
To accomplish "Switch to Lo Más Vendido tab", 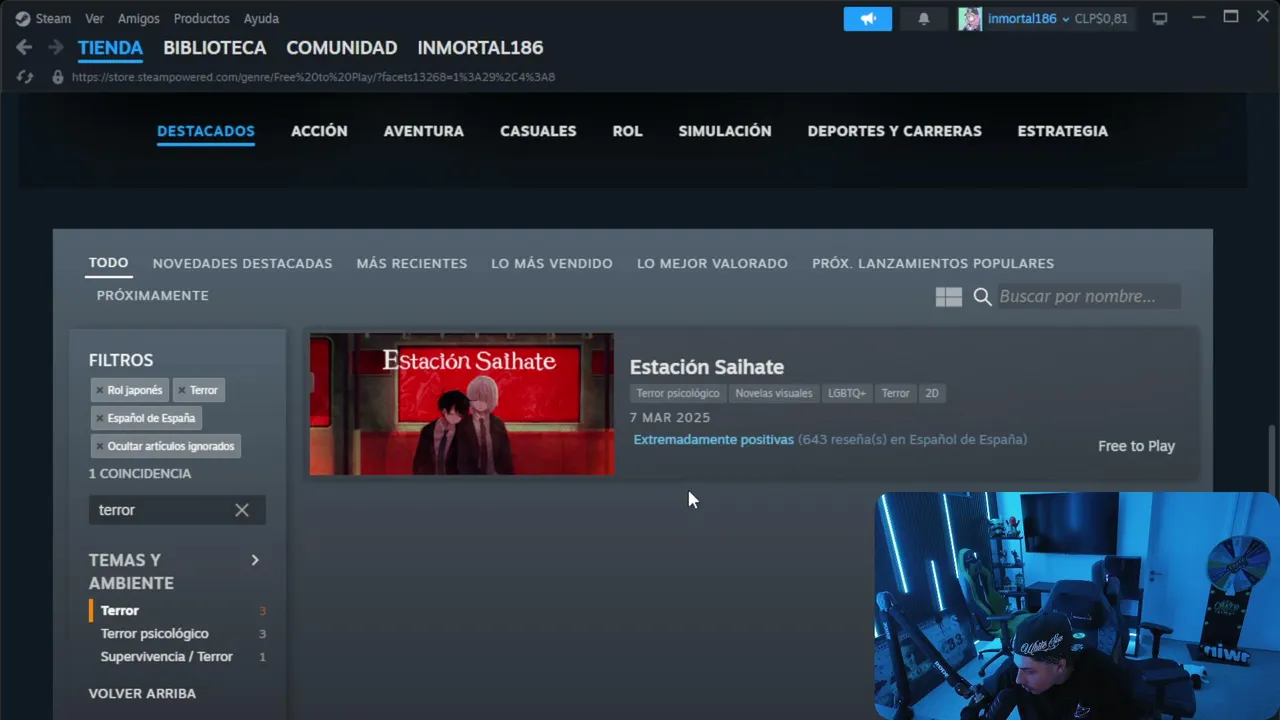I will tap(552, 263).
